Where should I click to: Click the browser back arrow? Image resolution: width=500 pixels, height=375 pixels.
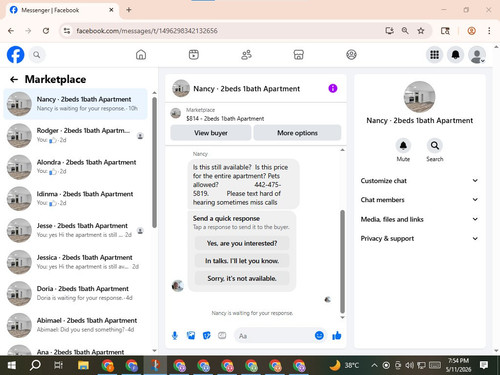click(11, 31)
